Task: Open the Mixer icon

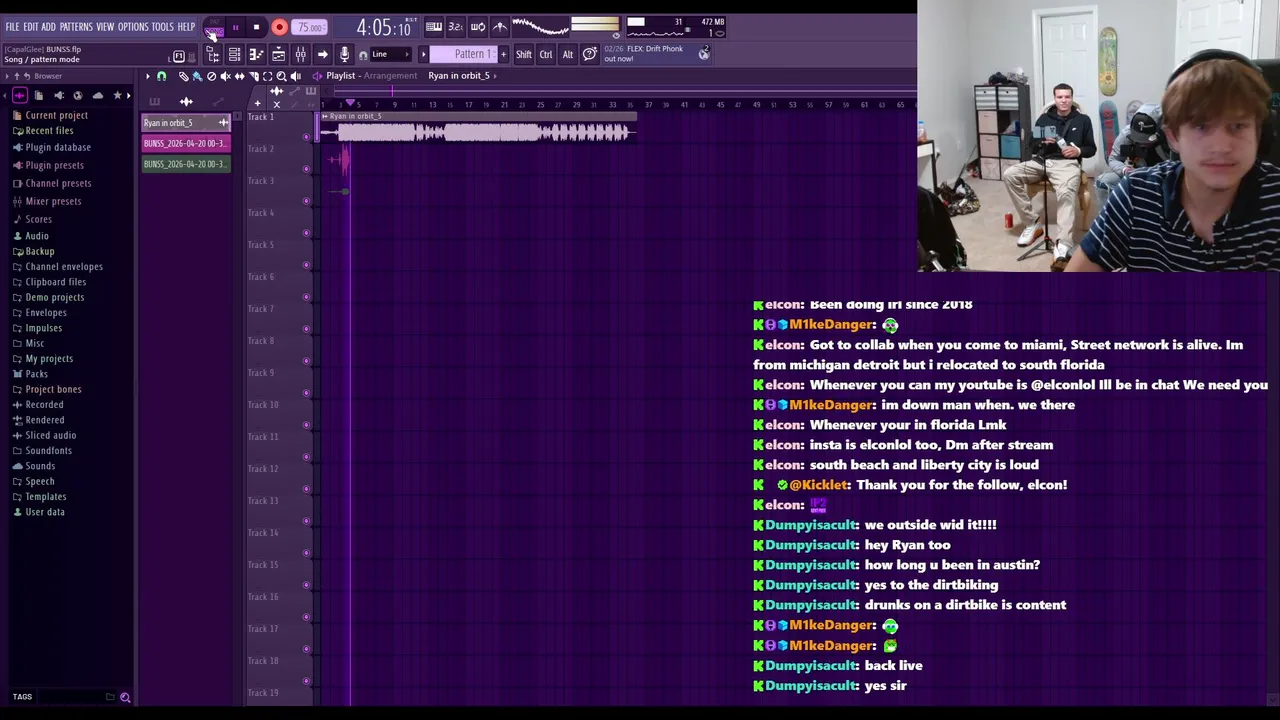Action: pyautogui.click(x=300, y=54)
